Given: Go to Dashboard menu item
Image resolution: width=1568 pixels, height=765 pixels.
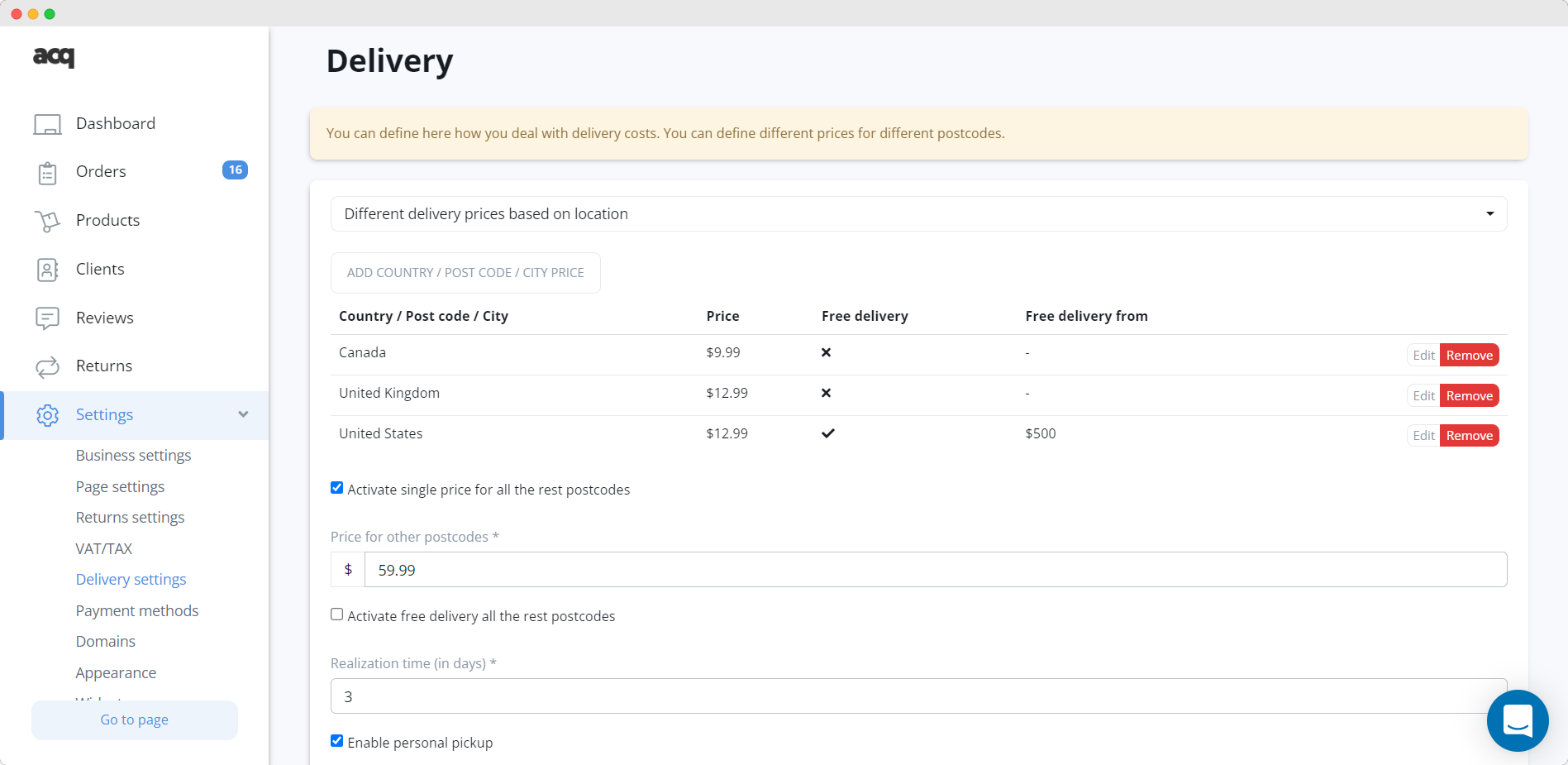Looking at the screenshot, I should pyautogui.click(x=116, y=123).
